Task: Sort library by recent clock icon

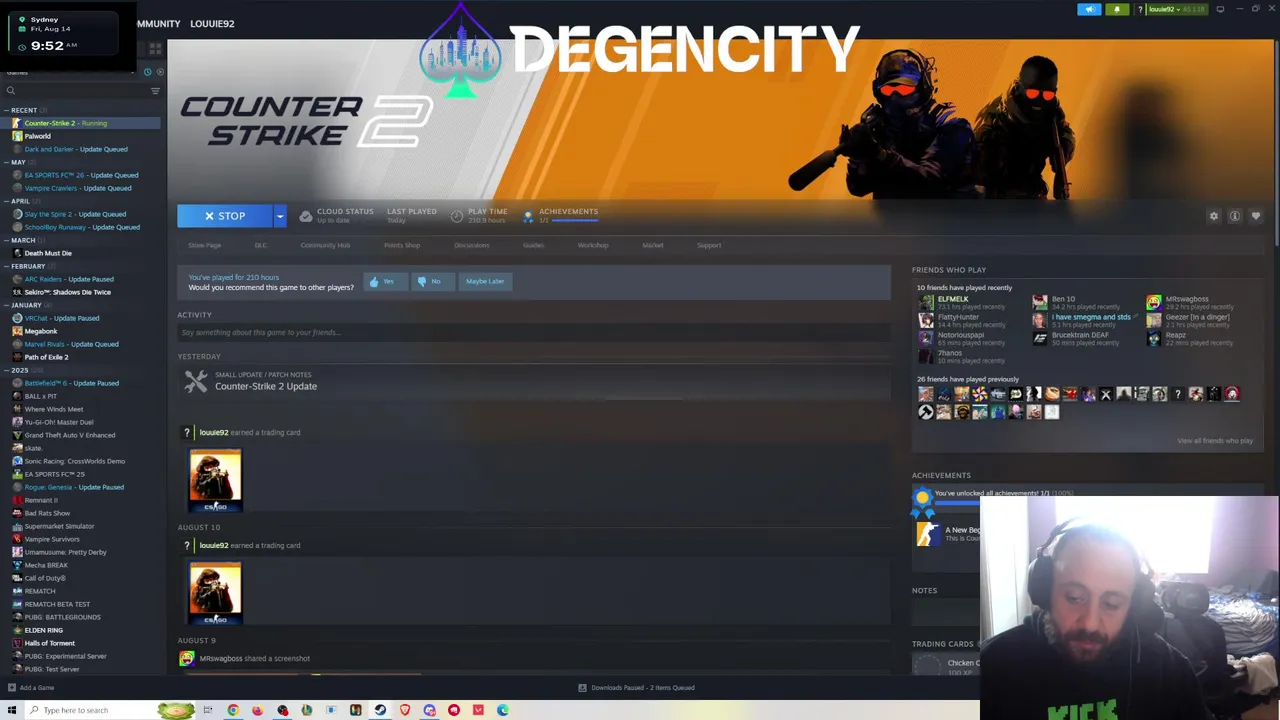Action: (x=147, y=72)
